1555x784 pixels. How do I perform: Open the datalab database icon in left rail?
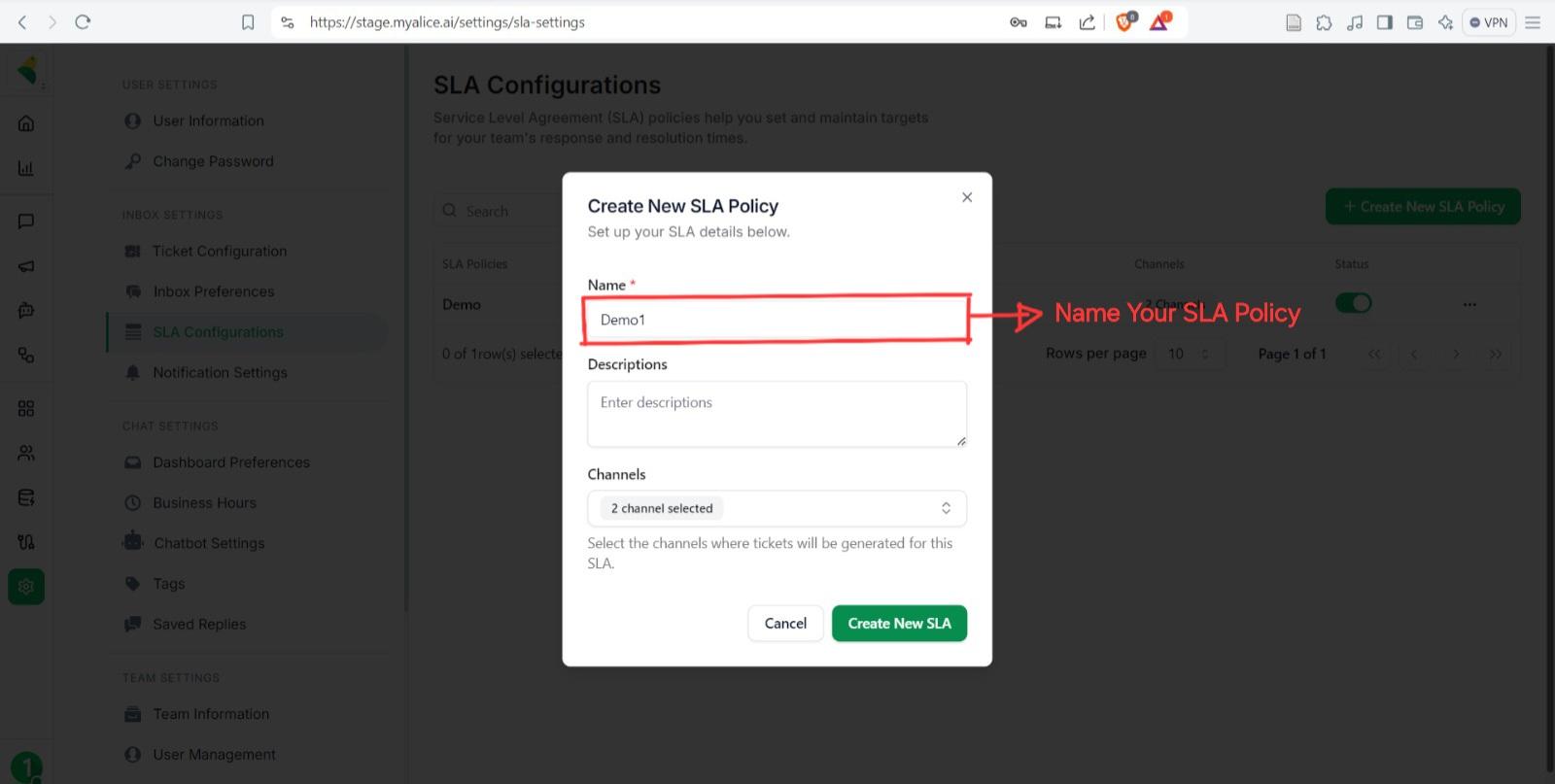point(26,497)
